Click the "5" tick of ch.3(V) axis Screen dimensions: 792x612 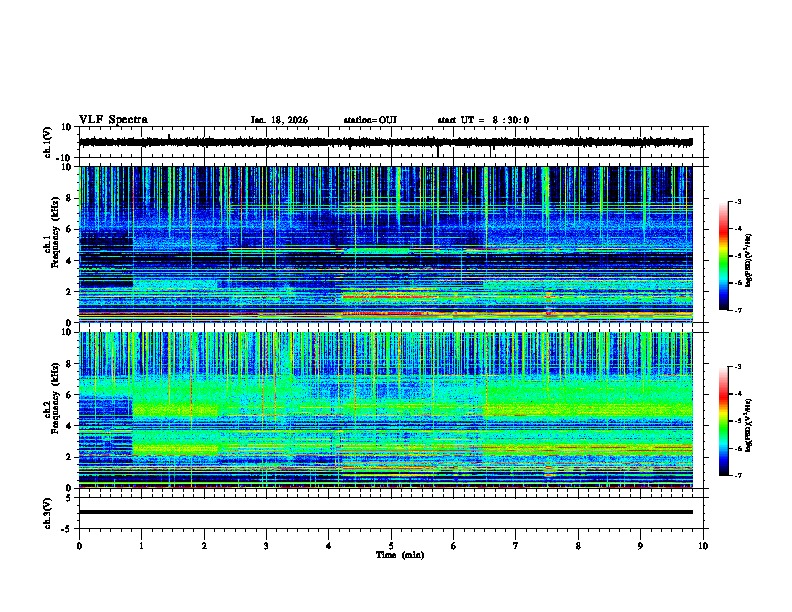[x=69, y=498]
